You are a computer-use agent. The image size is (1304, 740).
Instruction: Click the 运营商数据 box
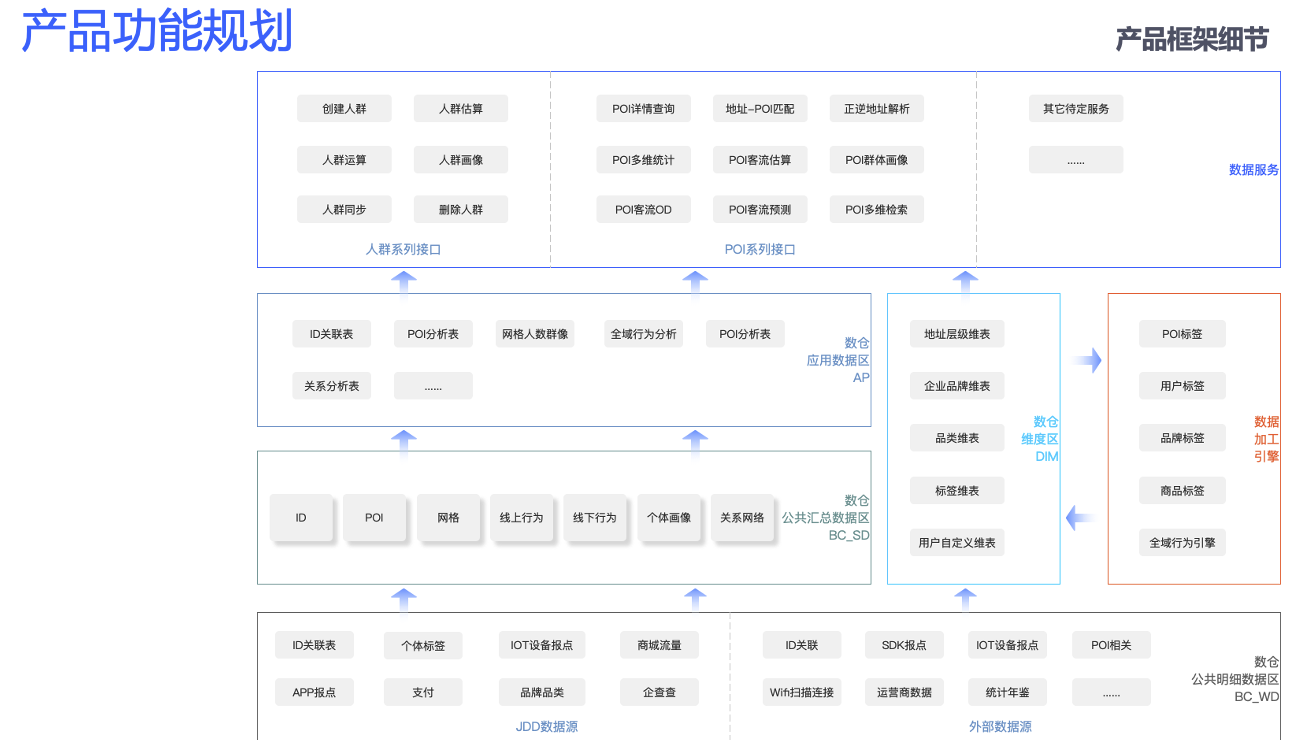coord(903,692)
